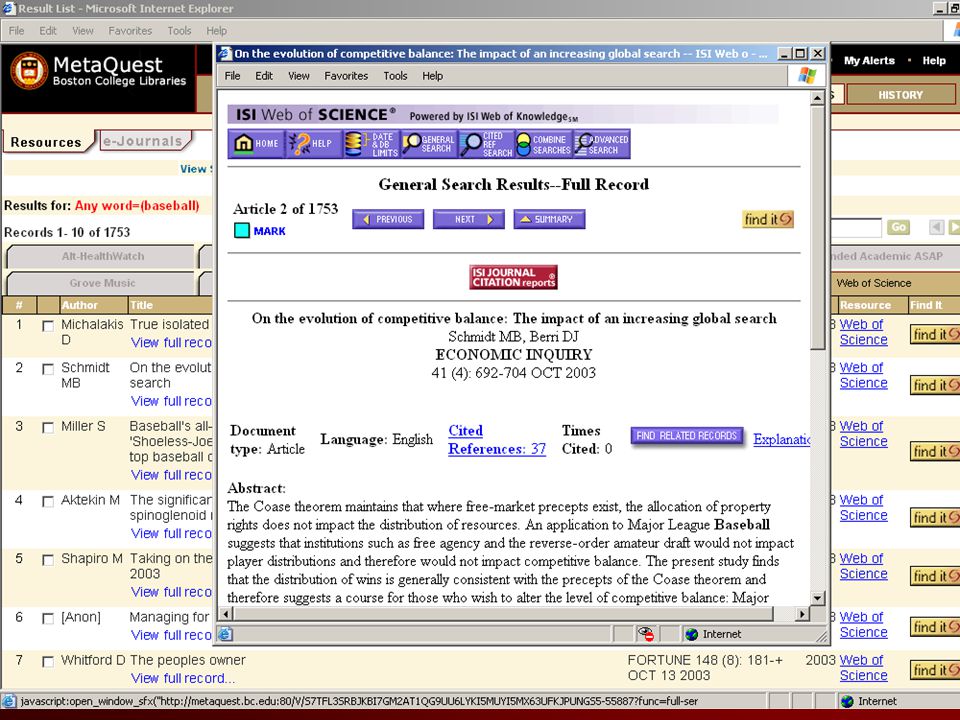Tick the MARK checkbox for this article
Viewport: 960px width, 720px height.
coord(242,231)
